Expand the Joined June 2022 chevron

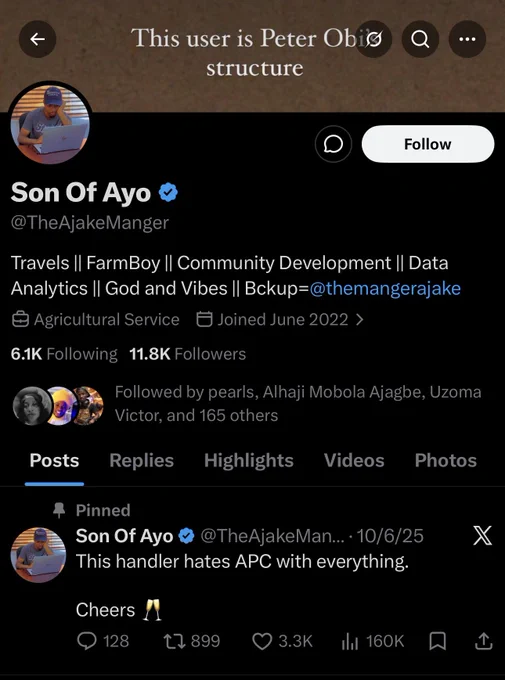tap(359, 320)
